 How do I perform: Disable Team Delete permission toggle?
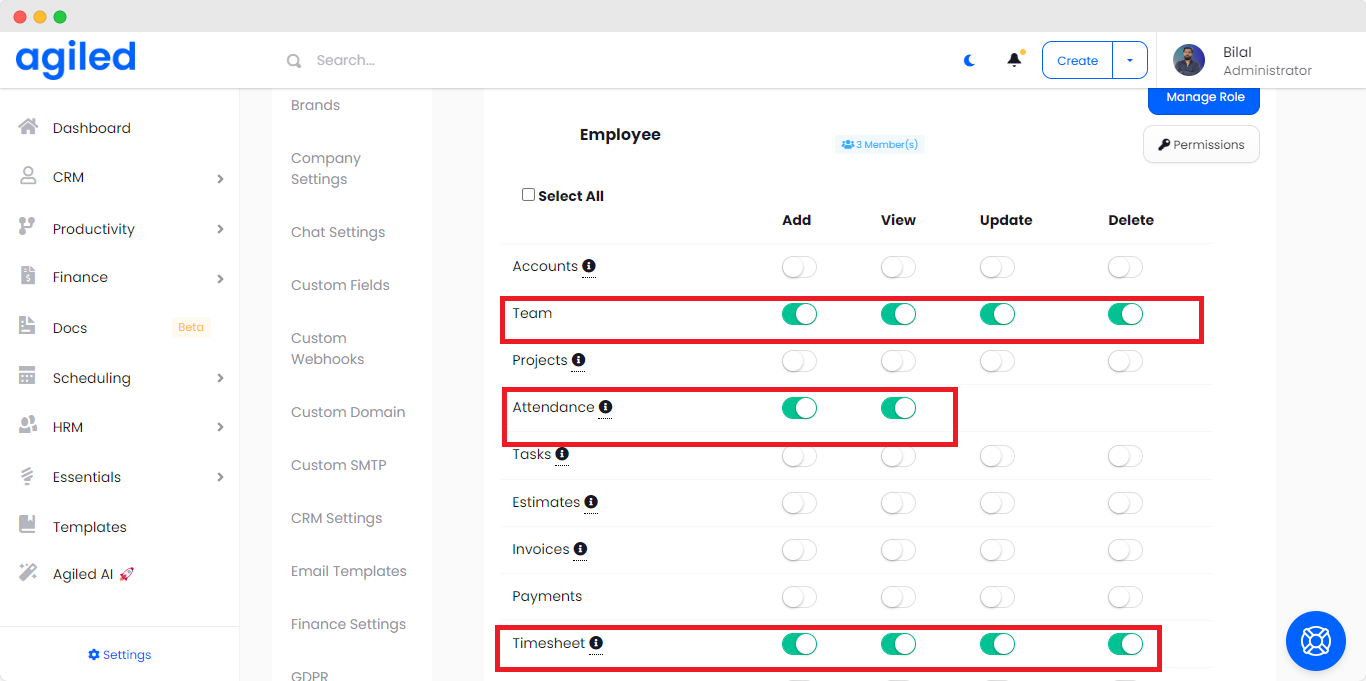coord(1125,314)
